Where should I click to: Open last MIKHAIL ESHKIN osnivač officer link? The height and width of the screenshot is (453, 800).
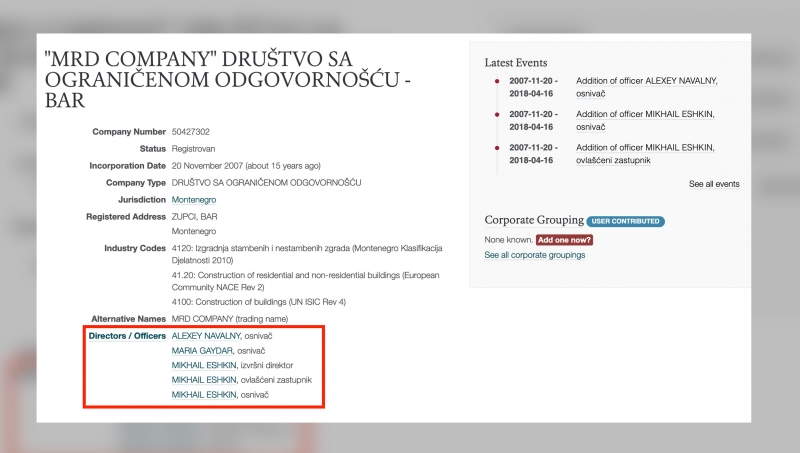tap(204, 394)
